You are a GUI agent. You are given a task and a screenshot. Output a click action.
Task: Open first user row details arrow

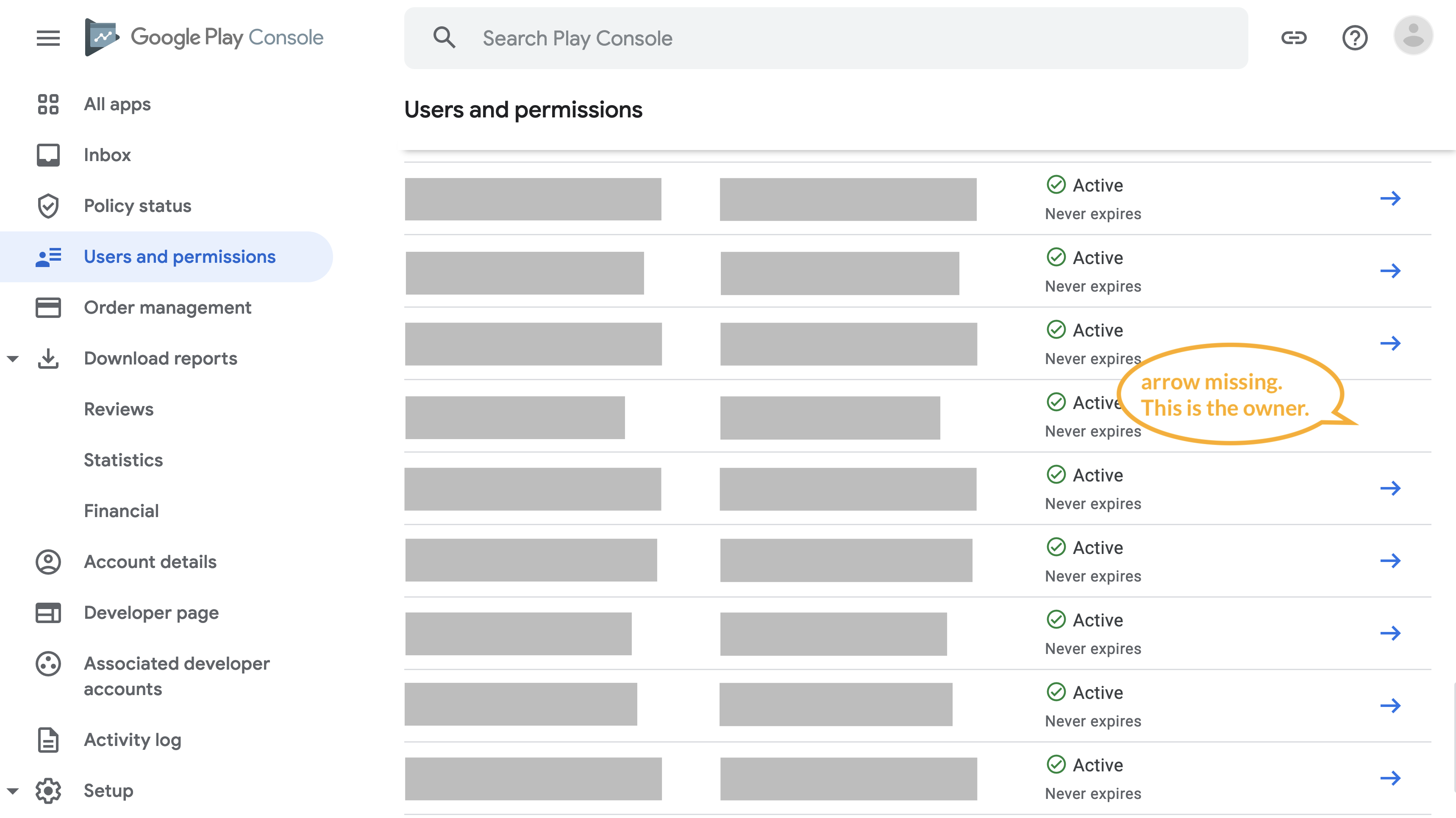(1390, 198)
